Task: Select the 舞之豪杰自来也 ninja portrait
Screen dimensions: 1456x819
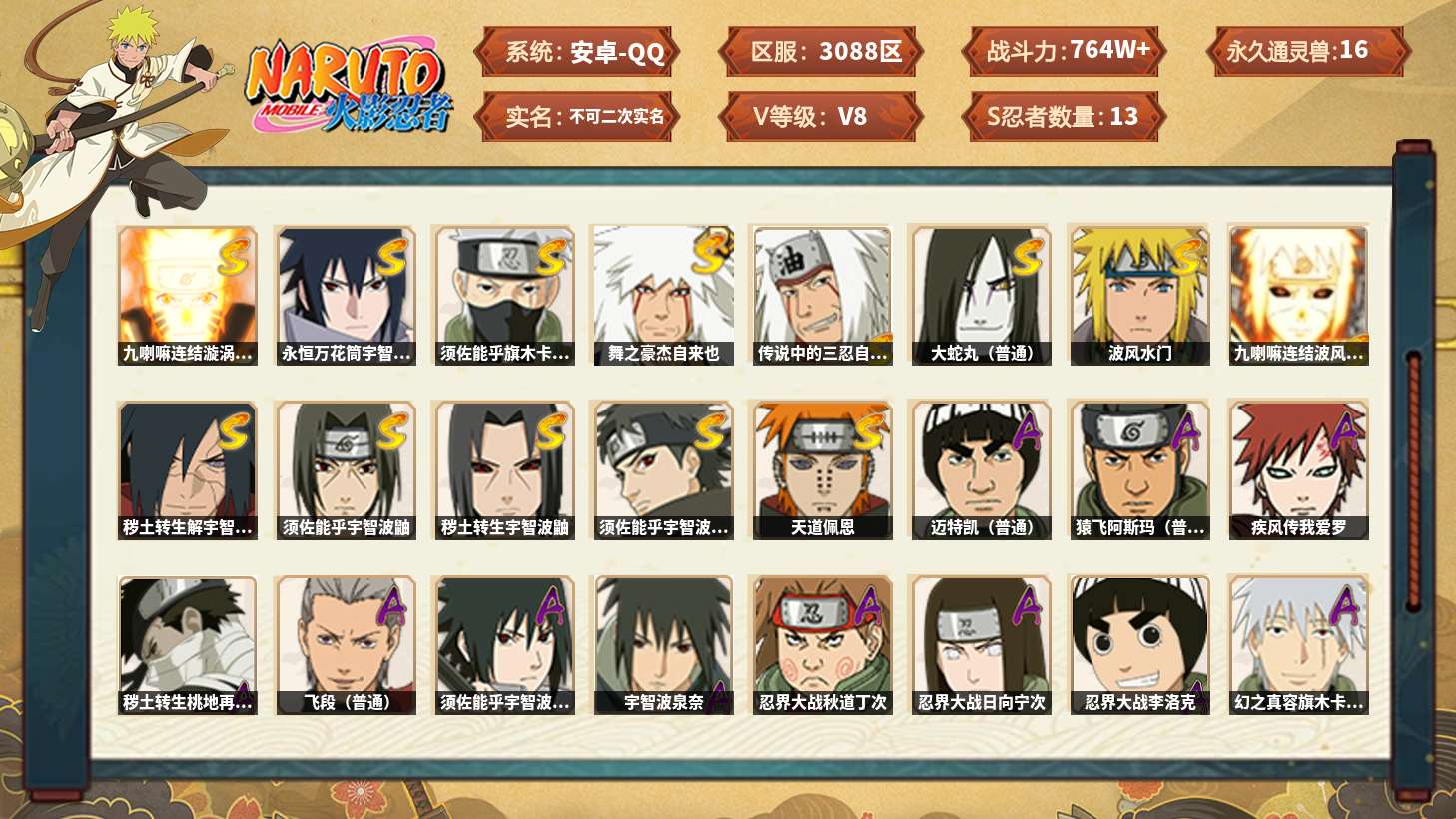Action: (663, 295)
